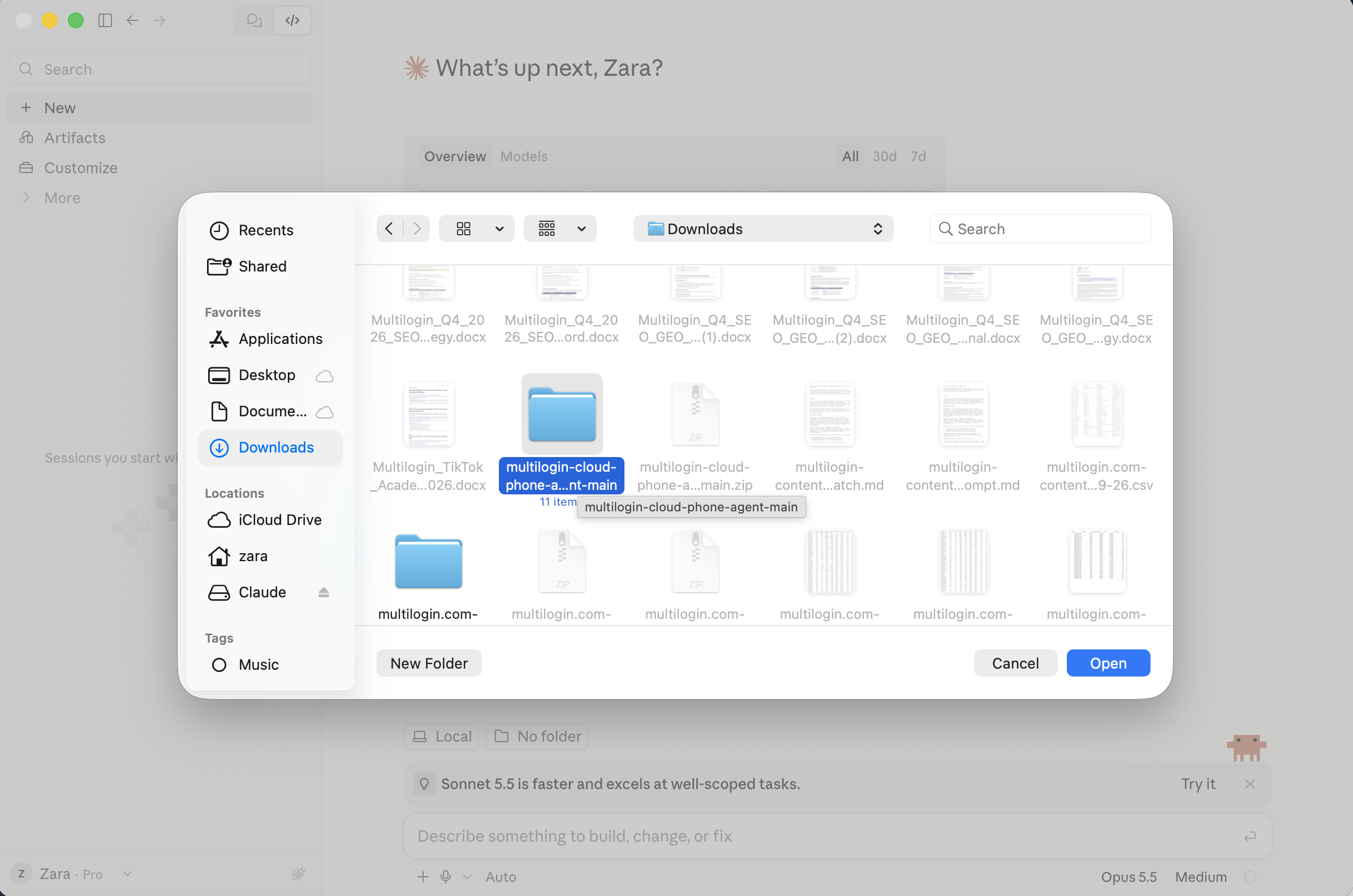Toggle the sidebar in Claude window
1353x896 pixels.
pos(105,20)
